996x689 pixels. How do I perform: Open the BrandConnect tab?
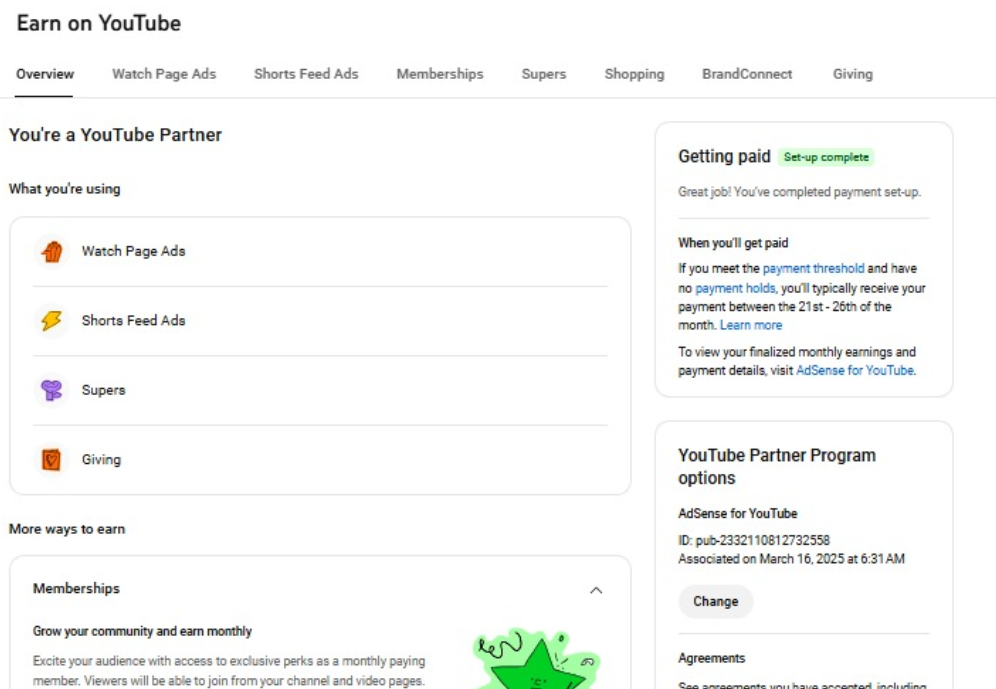pyautogui.click(x=747, y=74)
